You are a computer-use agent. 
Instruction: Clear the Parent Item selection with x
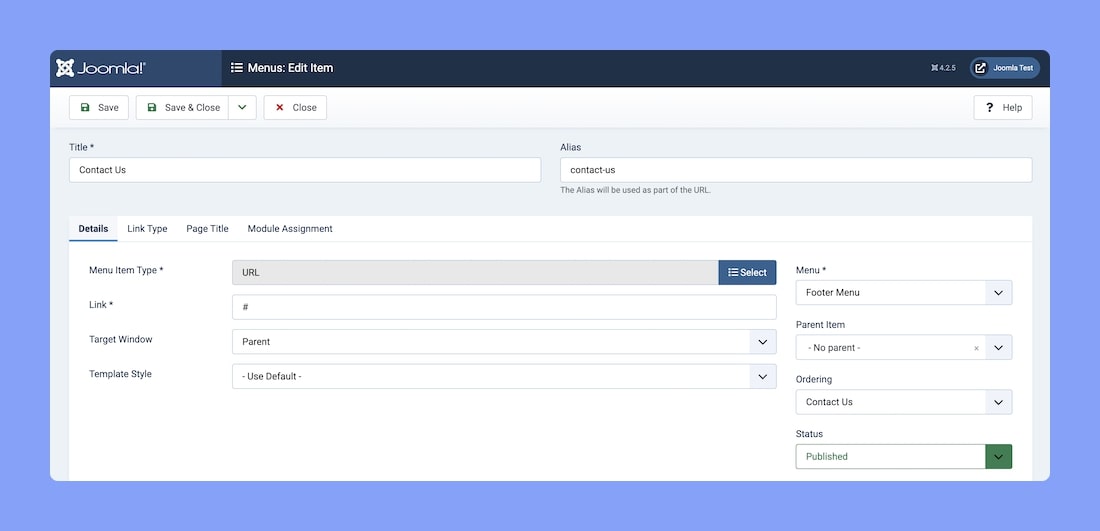tap(976, 348)
